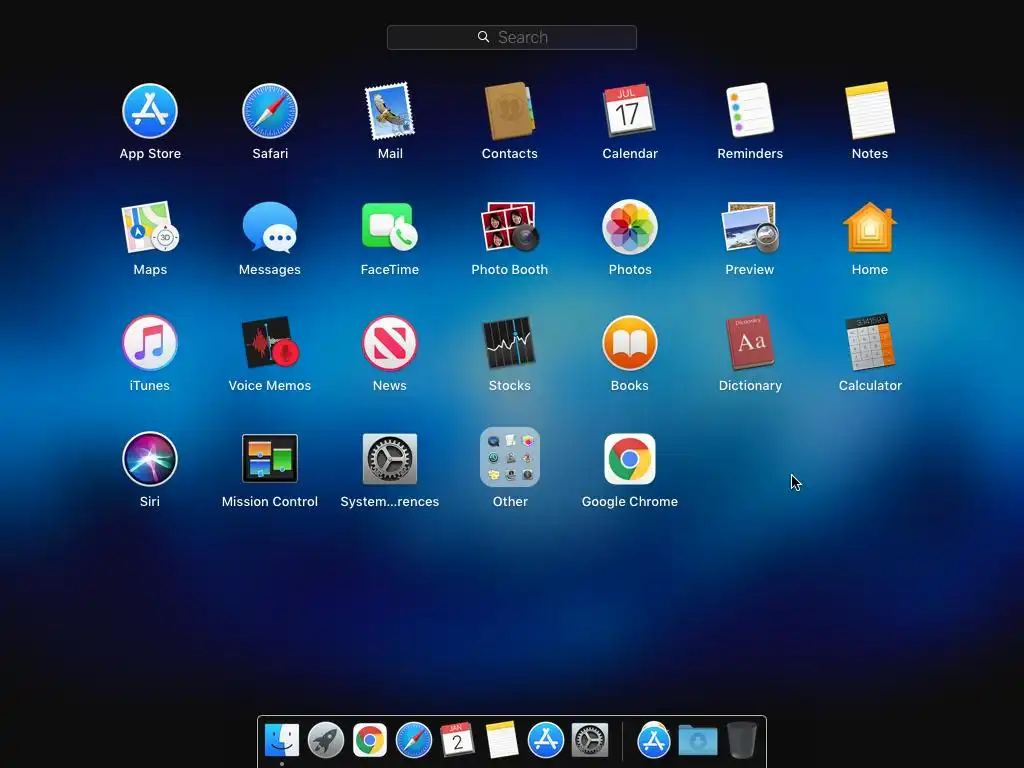Viewport: 1024px width, 768px height.
Task: Open iTunes
Action: tap(150, 343)
